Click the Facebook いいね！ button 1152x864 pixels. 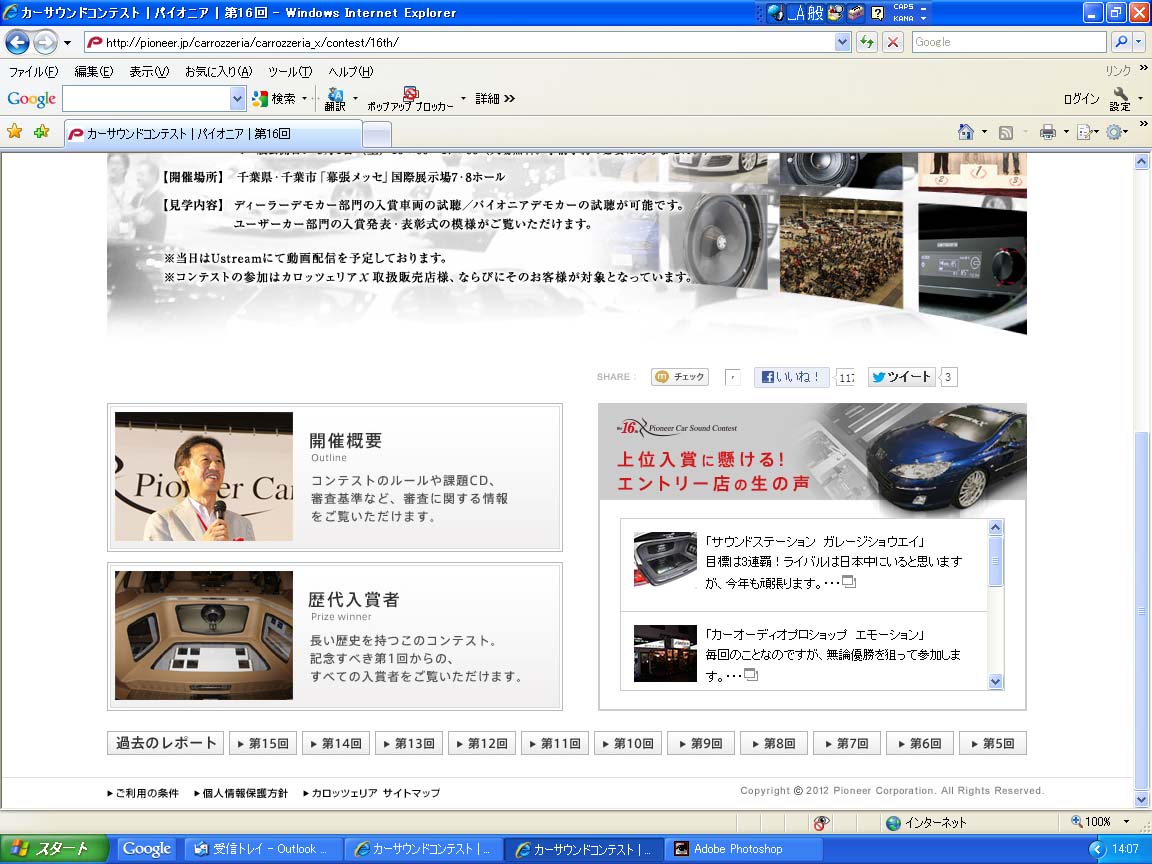point(791,377)
